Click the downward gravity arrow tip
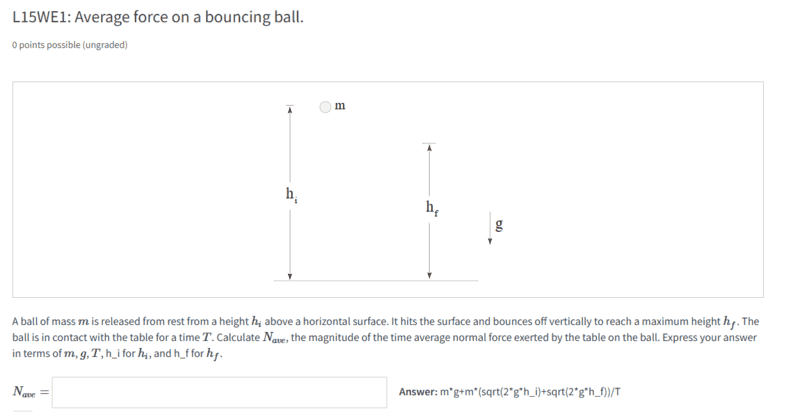The height and width of the screenshot is (412, 800). click(x=490, y=243)
